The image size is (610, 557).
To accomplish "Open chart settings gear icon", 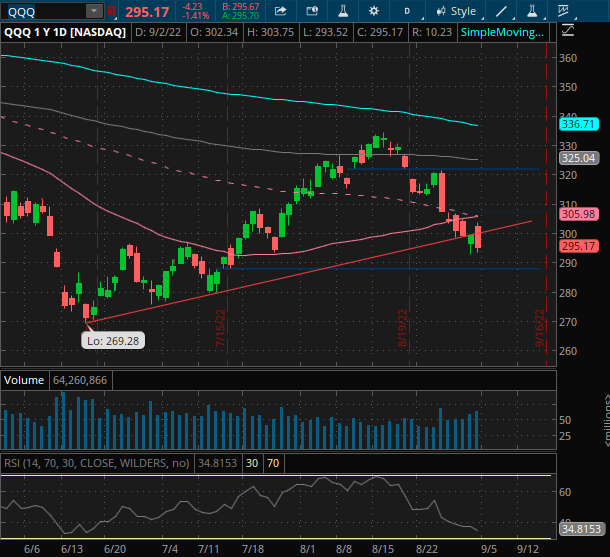I will pyautogui.click(x=374, y=11).
